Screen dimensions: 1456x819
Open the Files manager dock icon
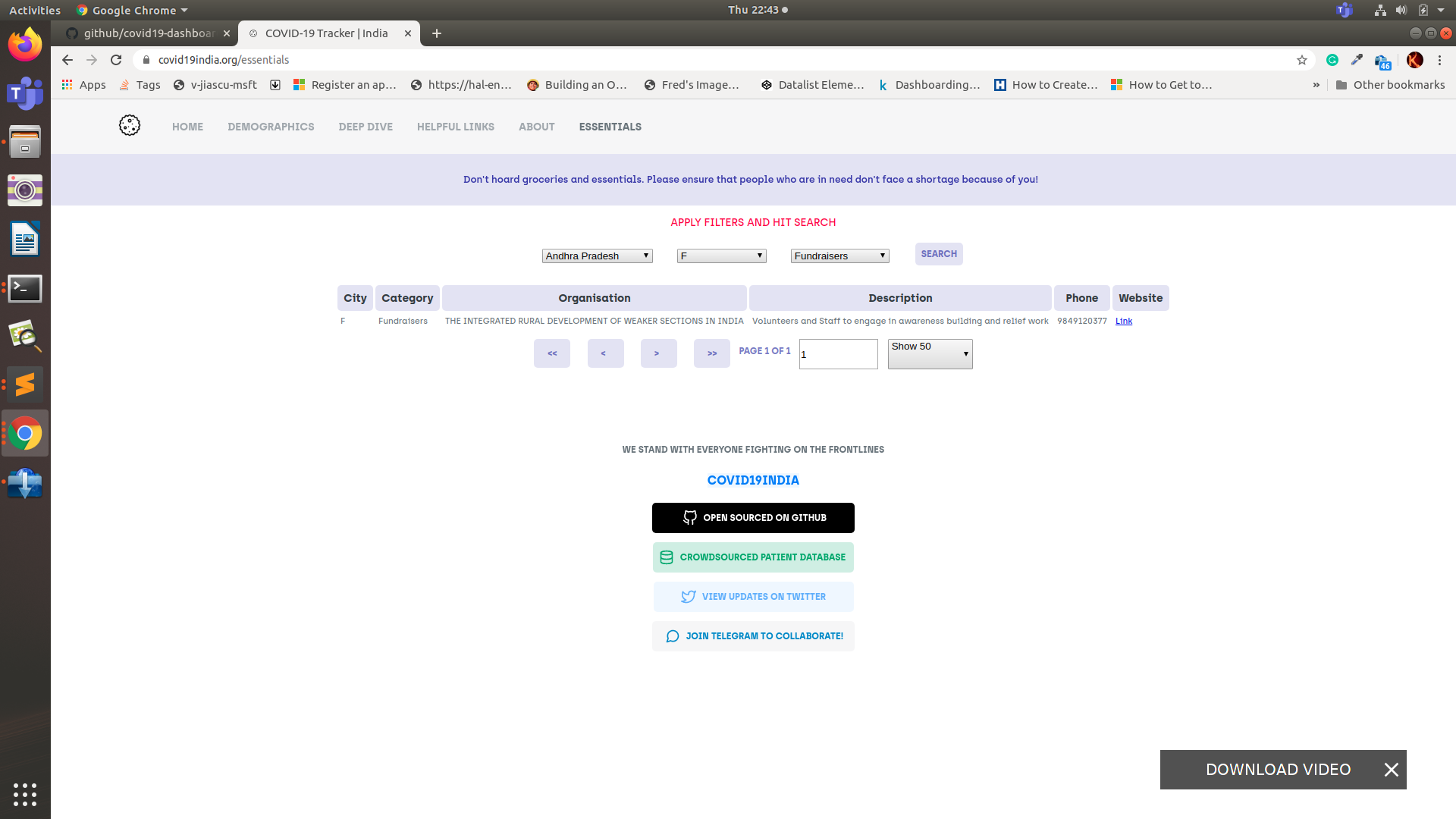pos(25,142)
